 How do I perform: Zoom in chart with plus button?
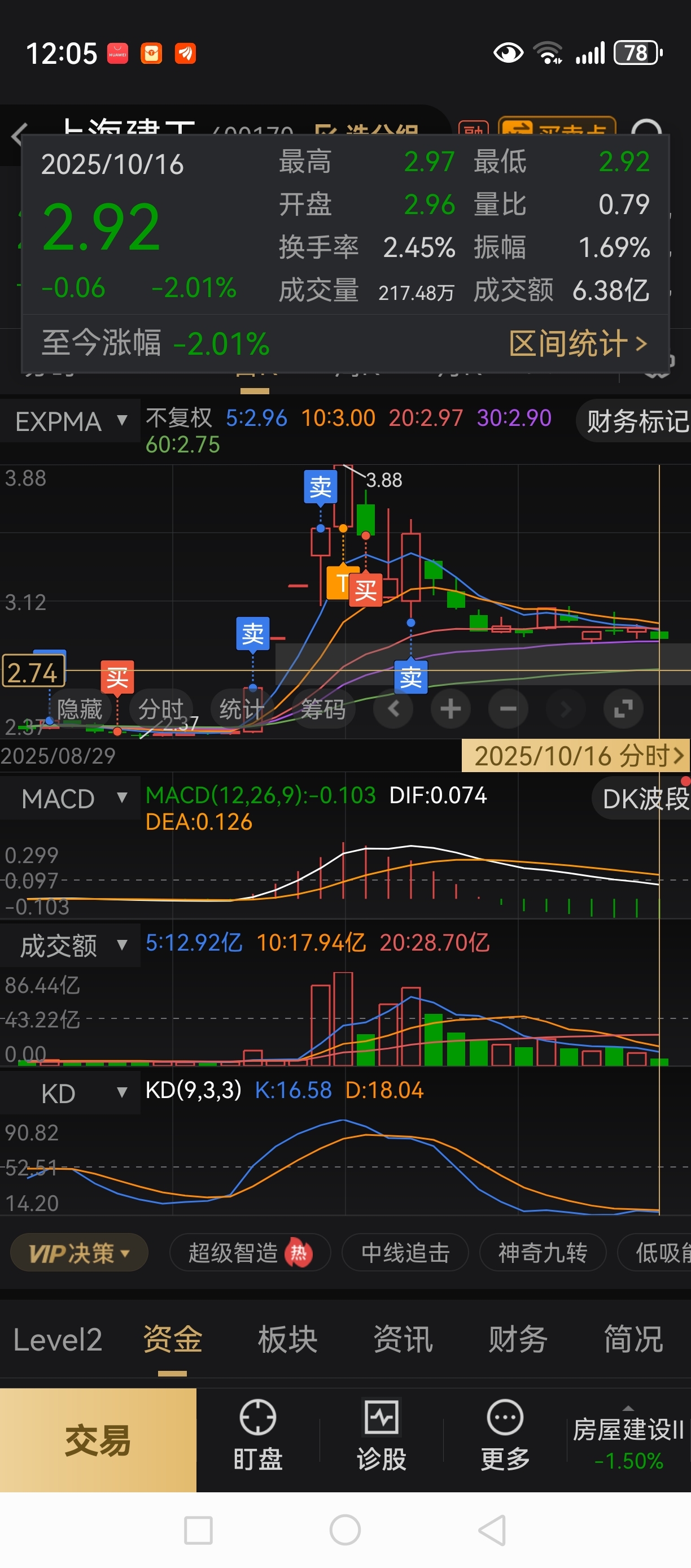point(451,708)
